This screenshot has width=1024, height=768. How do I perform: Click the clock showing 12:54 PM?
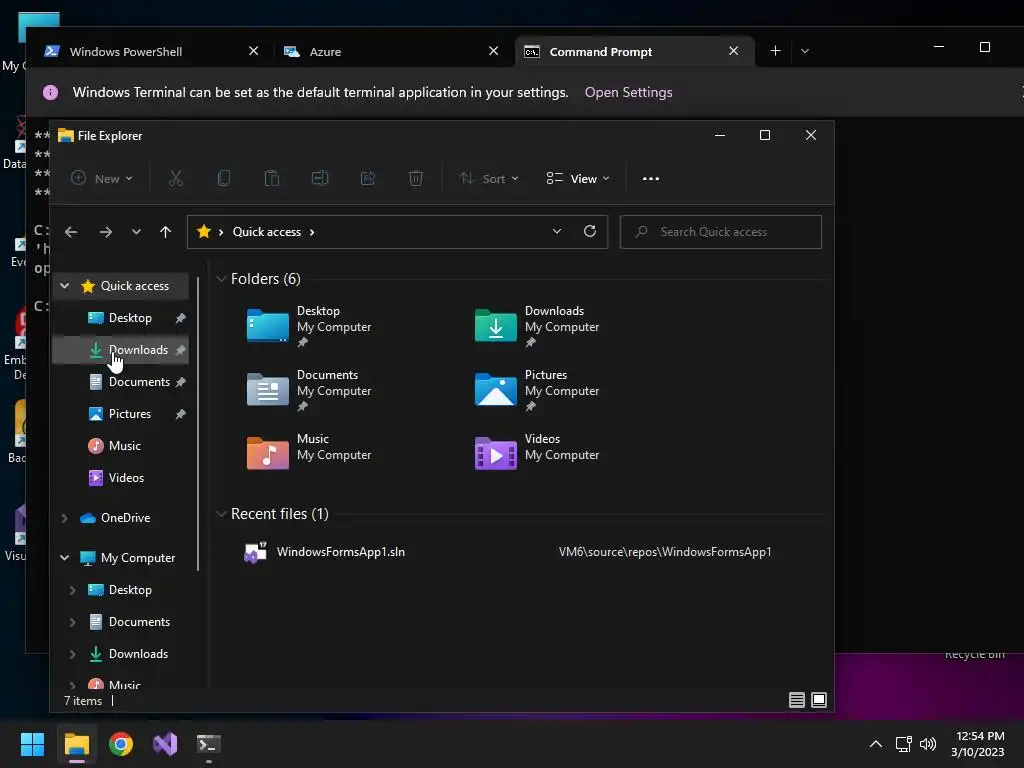[x=978, y=744]
